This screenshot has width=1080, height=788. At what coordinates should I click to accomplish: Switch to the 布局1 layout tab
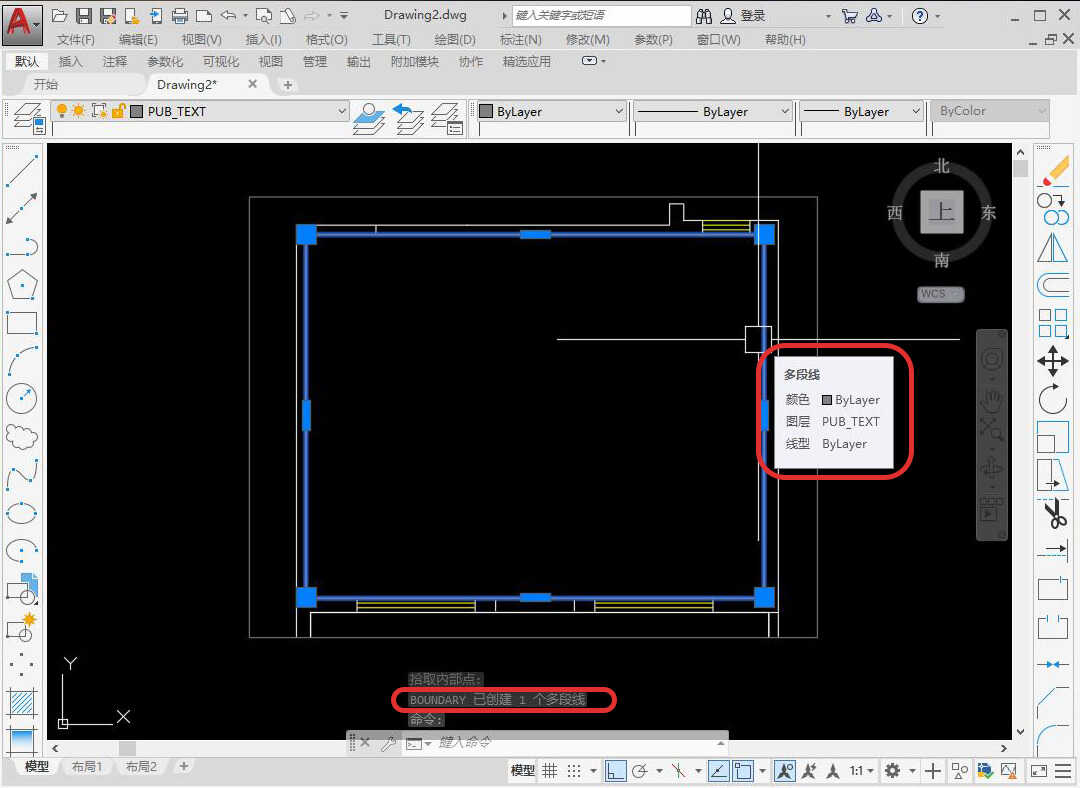(x=86, y=767)
